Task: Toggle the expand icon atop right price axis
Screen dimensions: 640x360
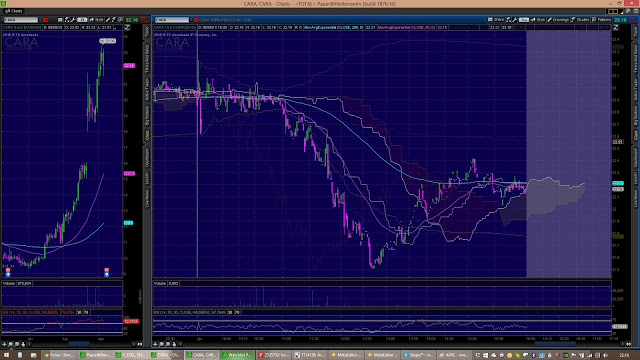Action: [616, 27]
